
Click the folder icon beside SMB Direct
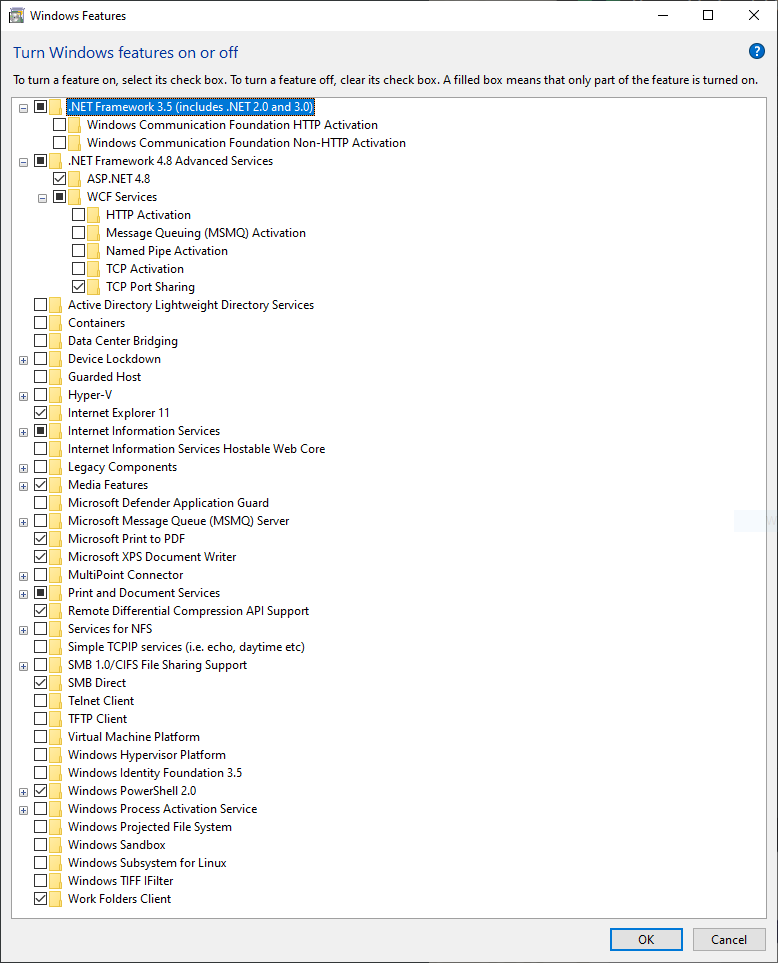tap(55, 683)
